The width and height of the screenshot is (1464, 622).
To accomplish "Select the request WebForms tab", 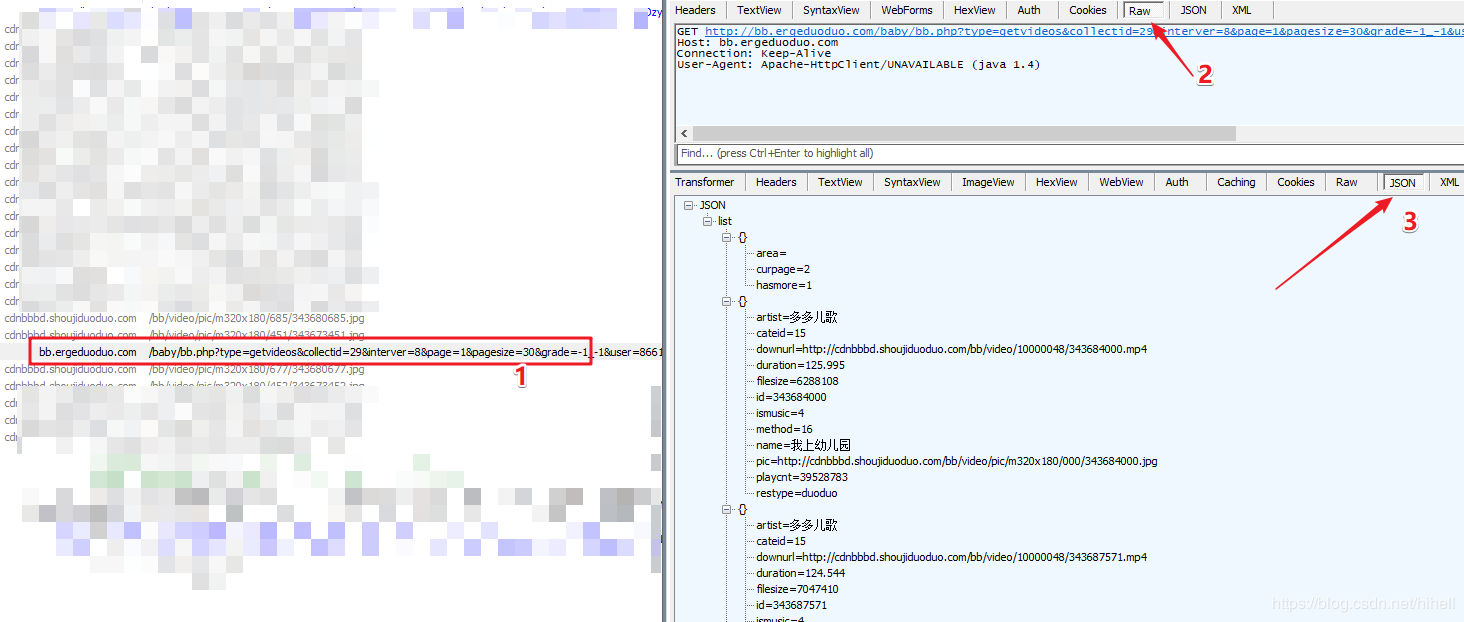I will click(907, 10).
